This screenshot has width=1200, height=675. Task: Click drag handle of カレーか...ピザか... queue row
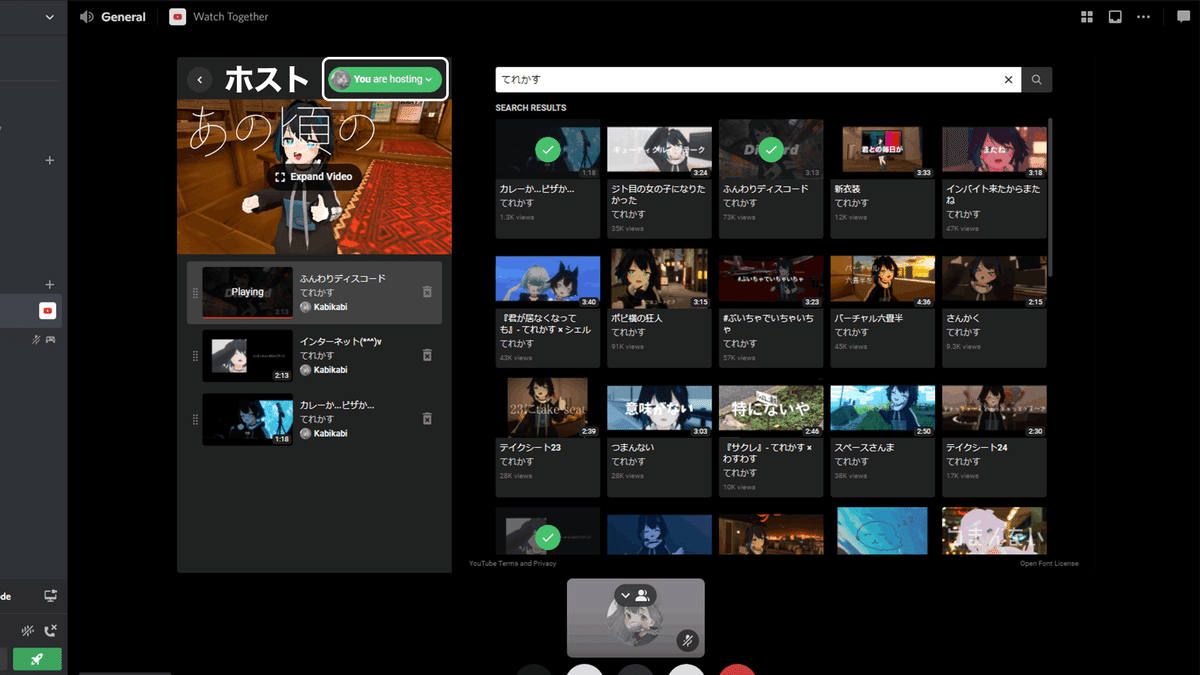coord(195,419)
